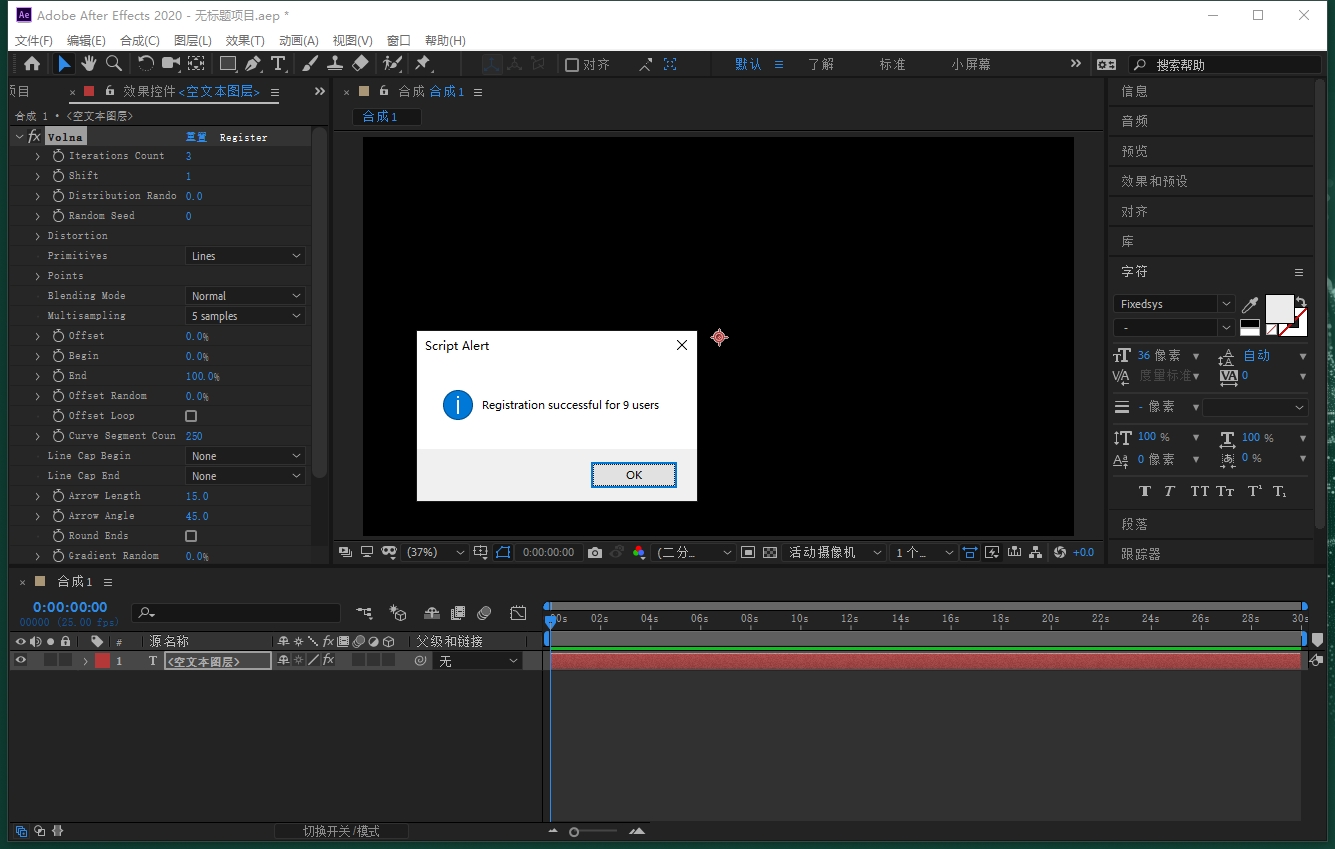Image resolution: width=1335 pixels, height=849 pixels.
Task: Expand the Distortion property group
Action: click(38, 236)
